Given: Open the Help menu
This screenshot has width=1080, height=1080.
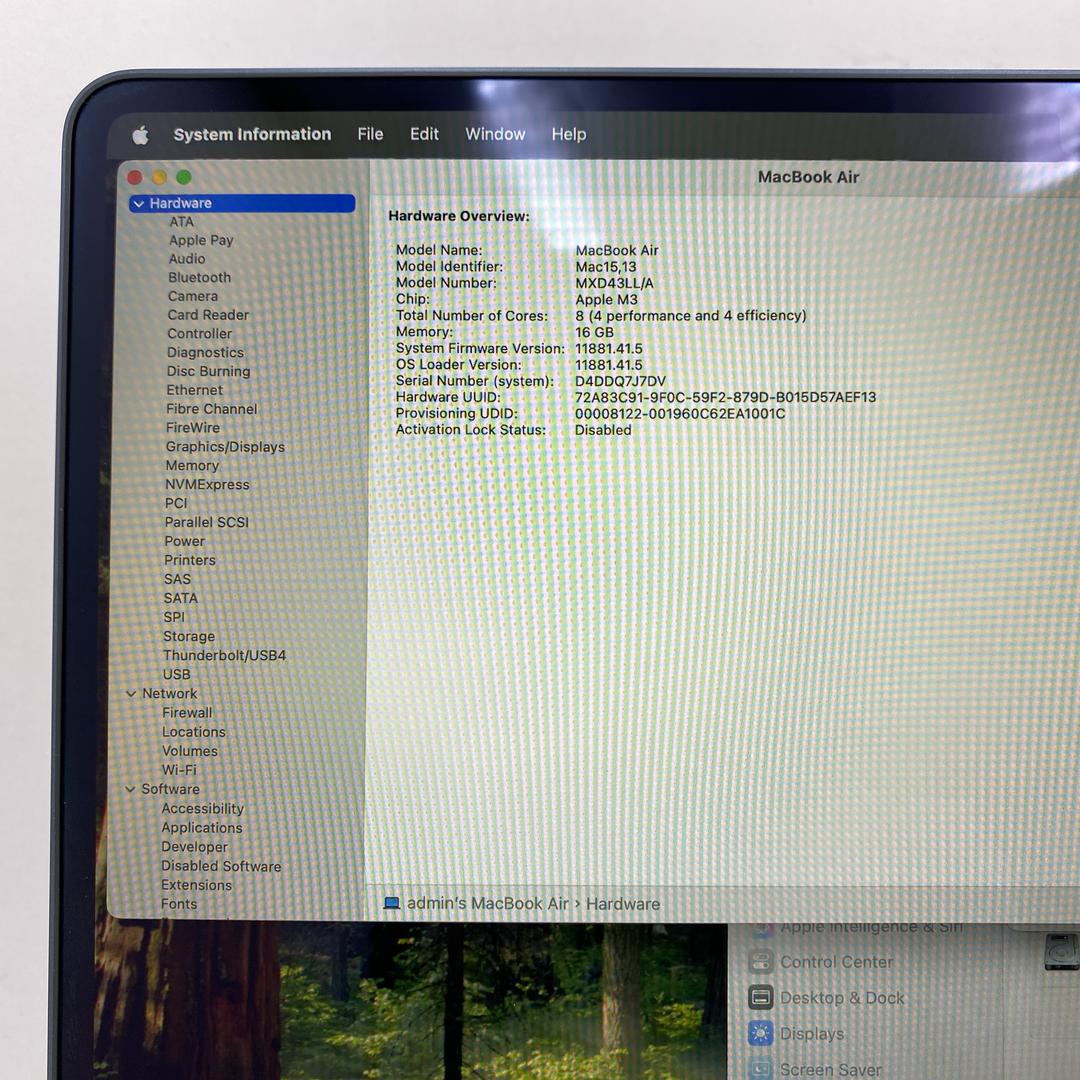Looking at the screenshot, I should click(x=569, y=134).
